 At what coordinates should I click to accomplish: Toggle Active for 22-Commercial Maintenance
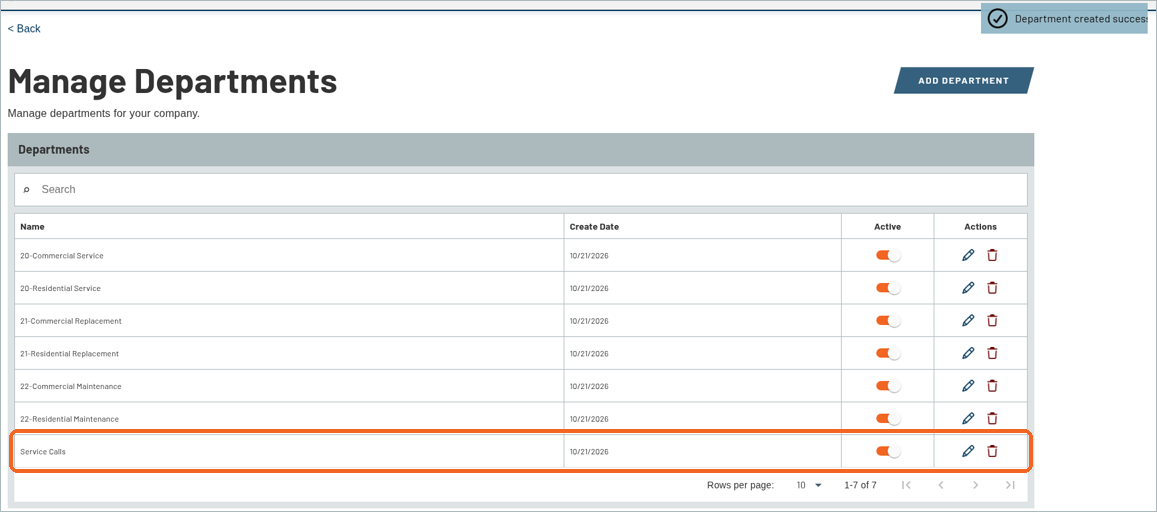(x=888, y=385)
